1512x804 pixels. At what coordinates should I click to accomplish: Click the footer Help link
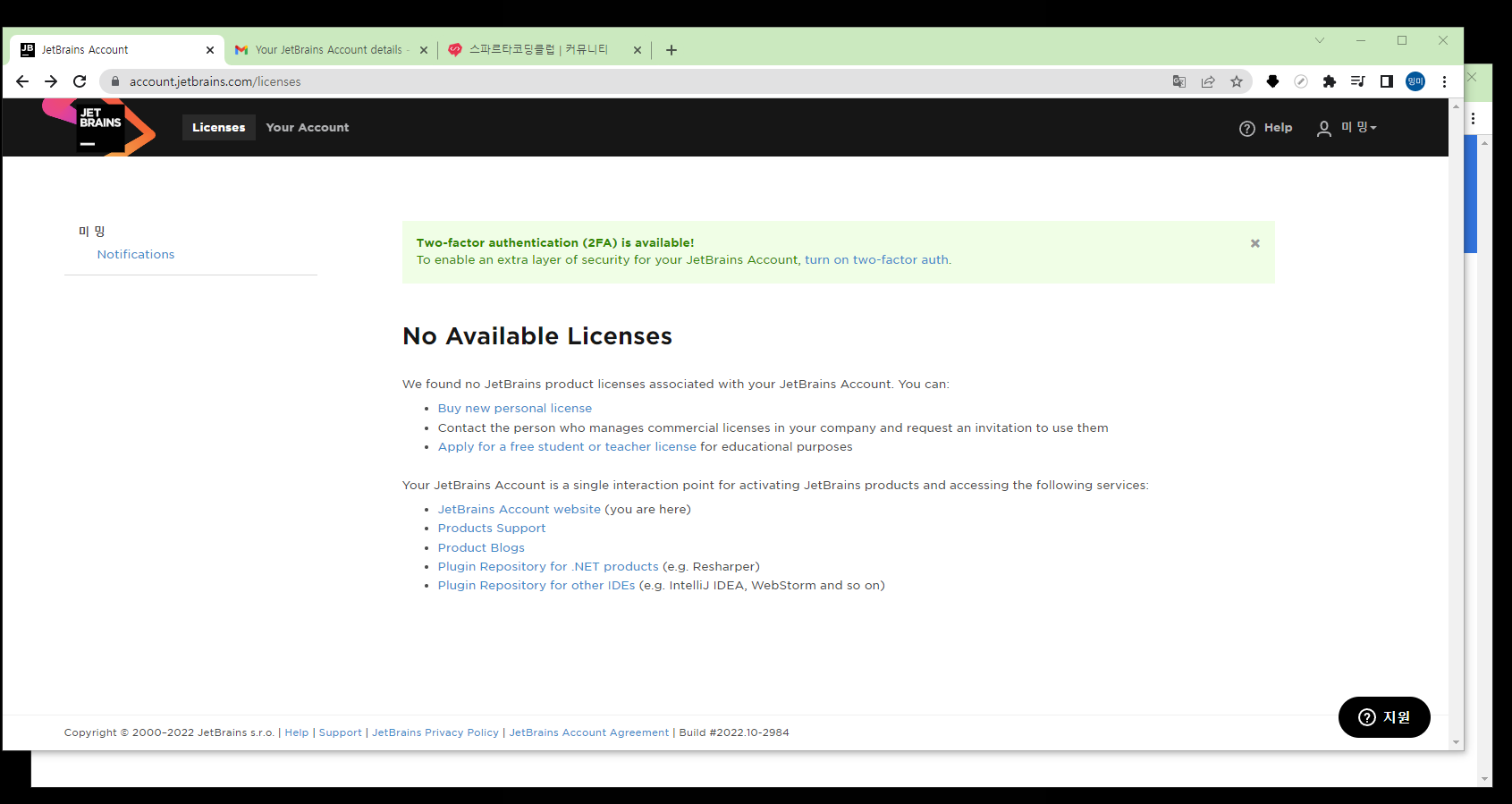(297, 732)
